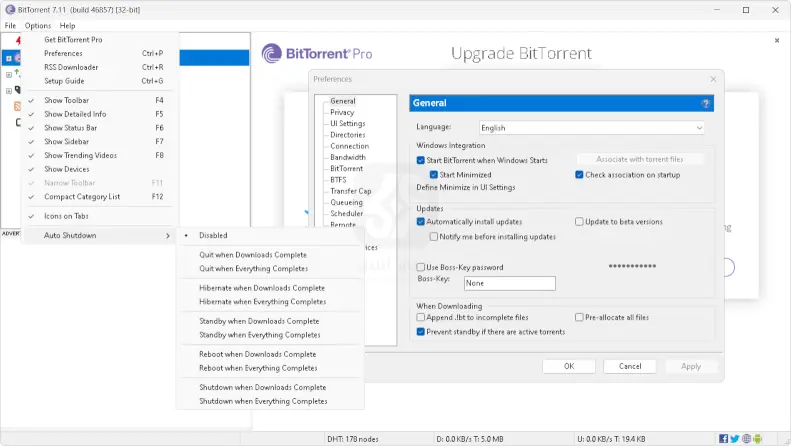Click the BitTorrent app icon in title bar
Screen dimensions: 791x446
coord(10,9)
